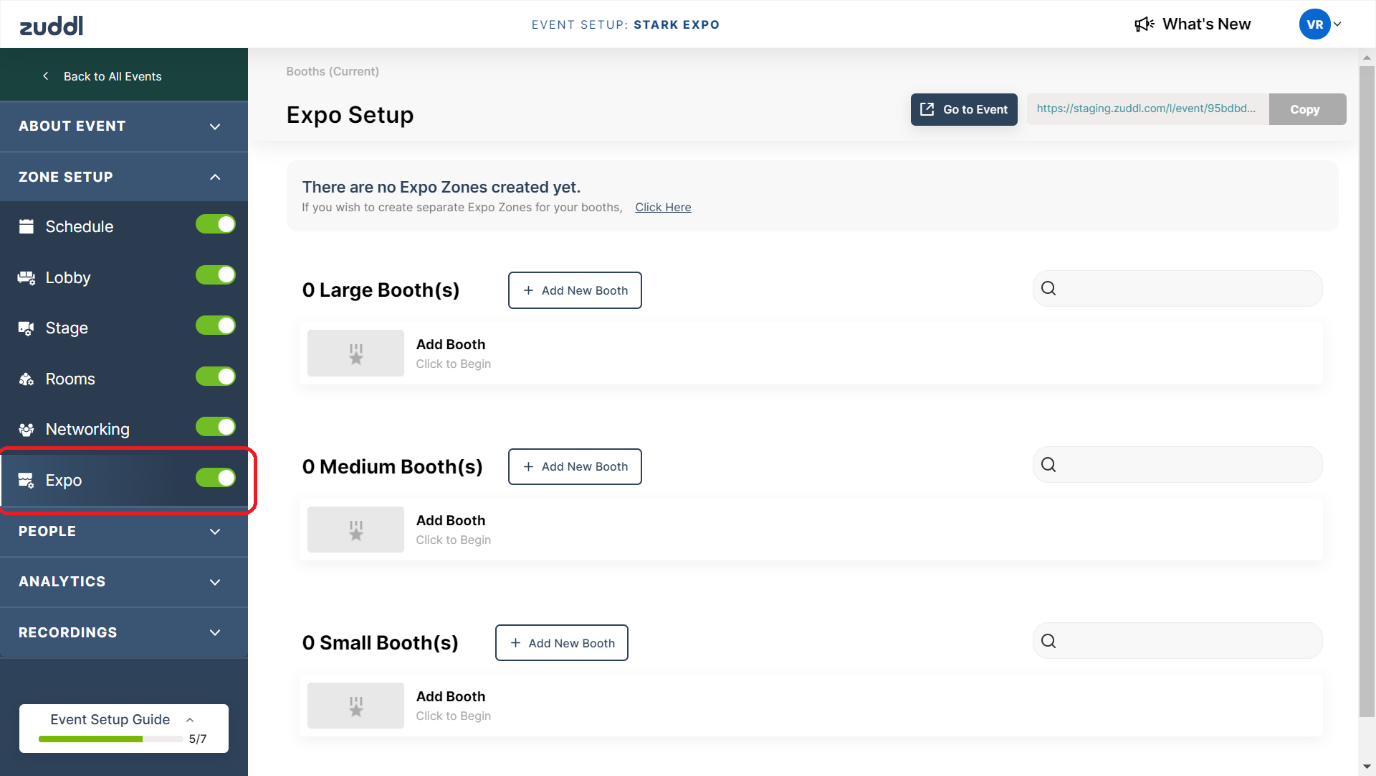Click the Event Setup Guide label
The image size is (1376, 776).
(x=110, y=719)
